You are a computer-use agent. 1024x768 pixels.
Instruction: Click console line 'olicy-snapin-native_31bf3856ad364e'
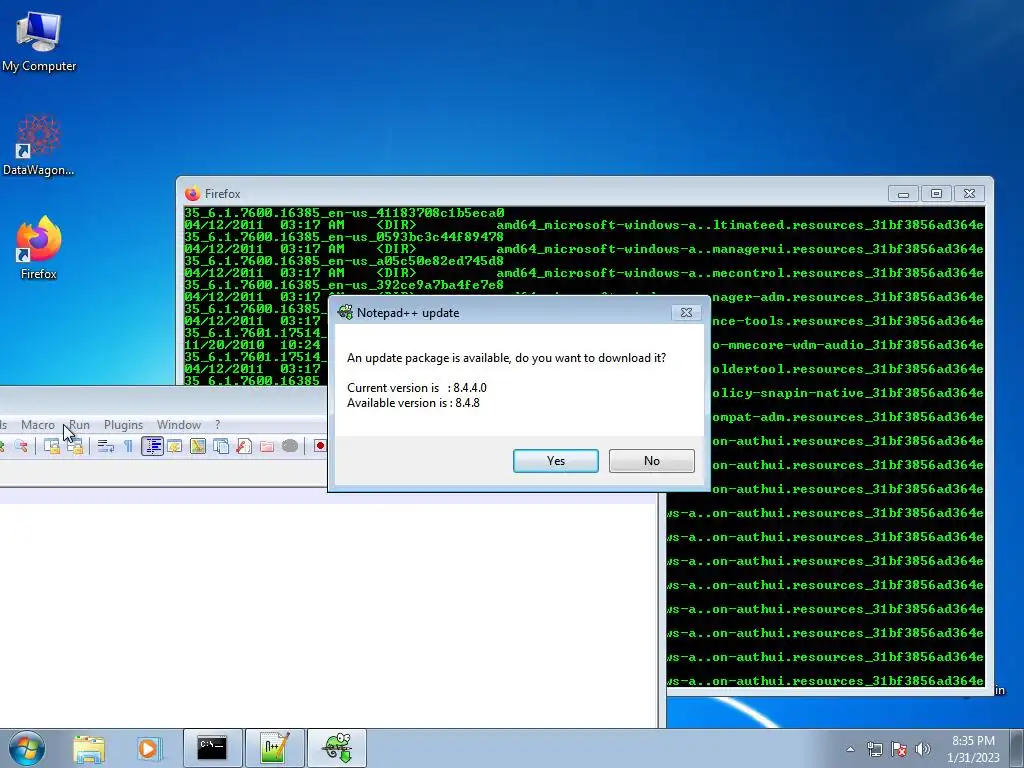tap(848, 393)
